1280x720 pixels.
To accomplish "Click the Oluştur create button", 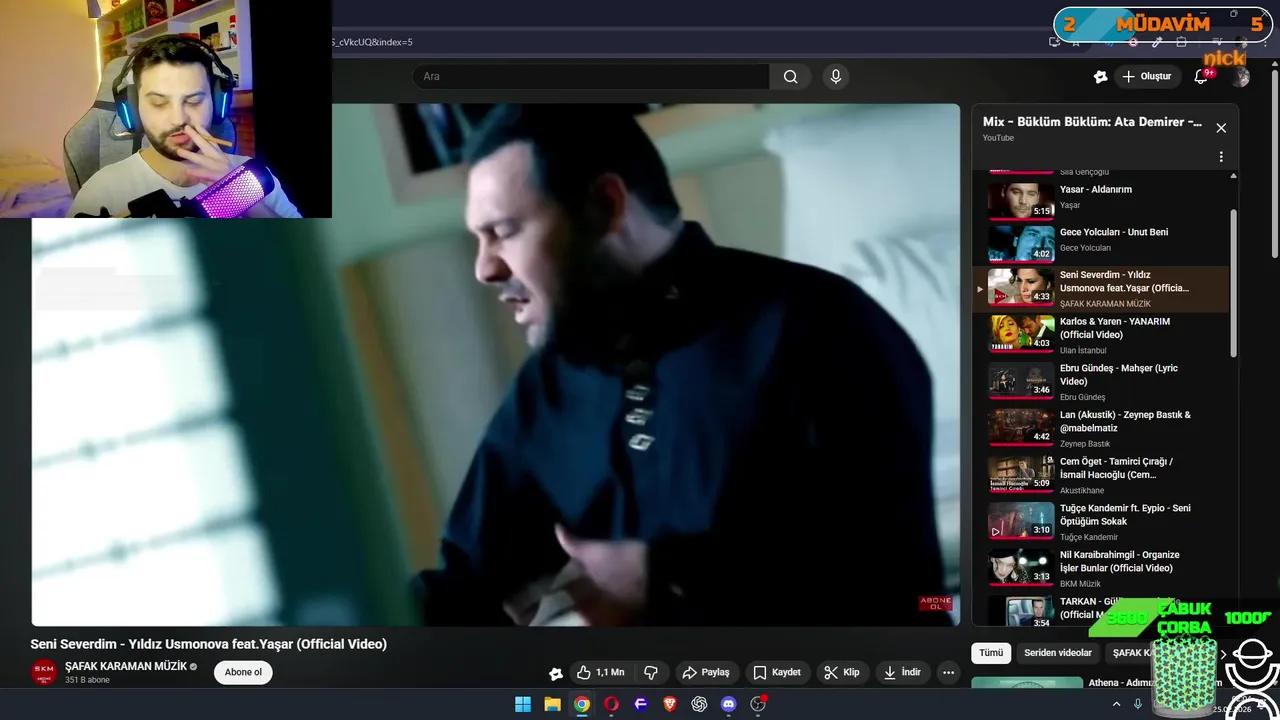I will click(1146, 77).
